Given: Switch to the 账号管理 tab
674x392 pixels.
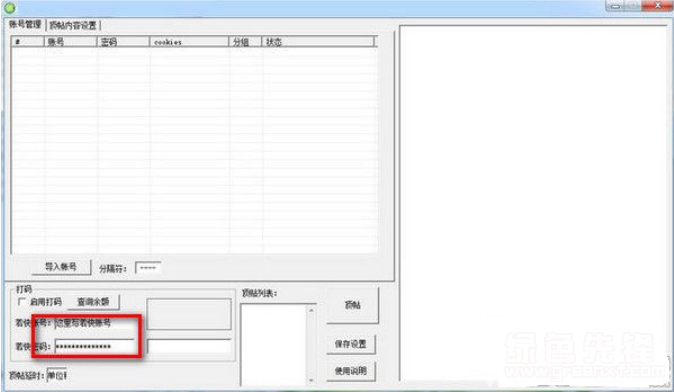Looking at the screenshot, I should [25, 24].
